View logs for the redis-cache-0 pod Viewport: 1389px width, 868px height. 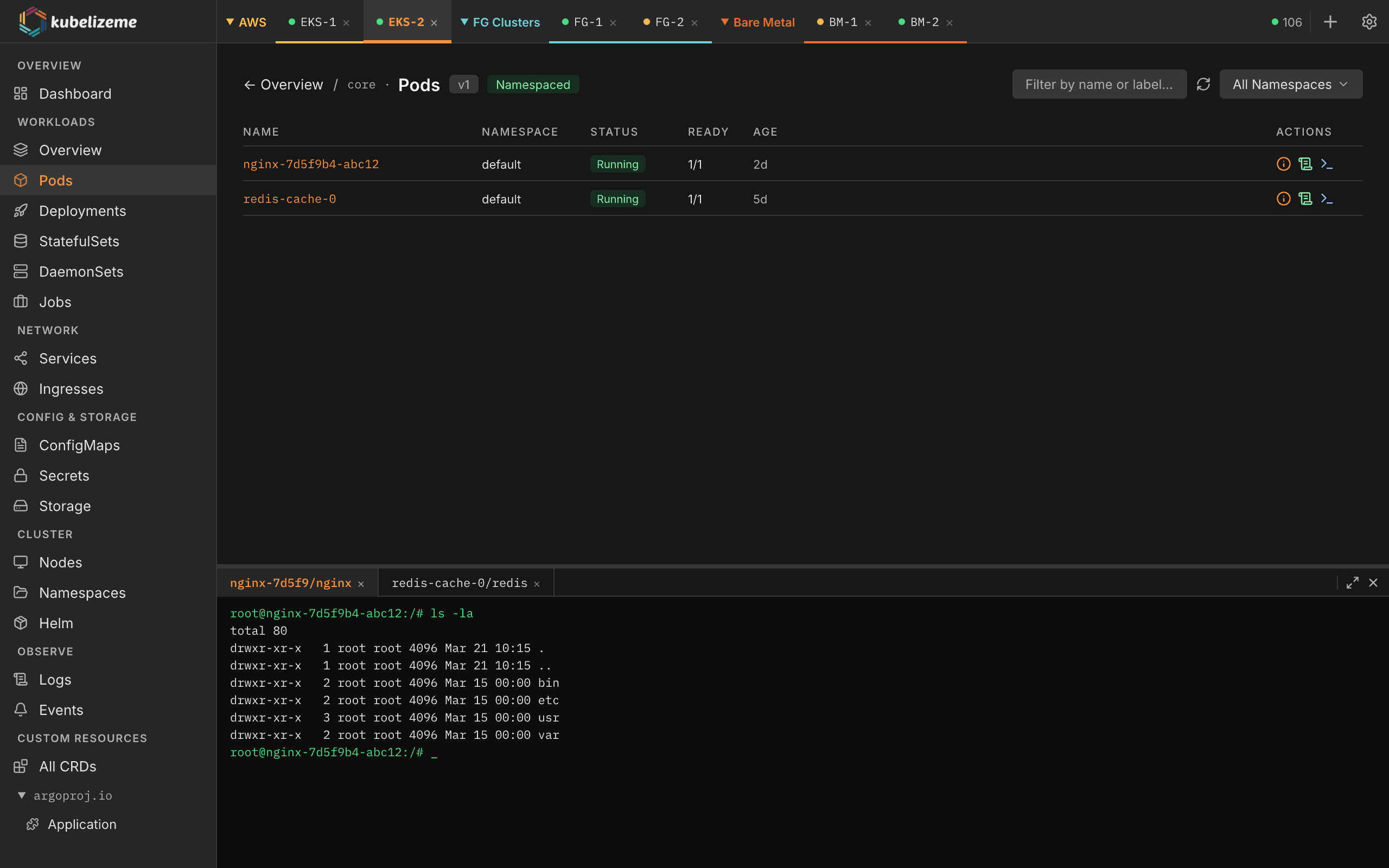[x=1305, y=199]
